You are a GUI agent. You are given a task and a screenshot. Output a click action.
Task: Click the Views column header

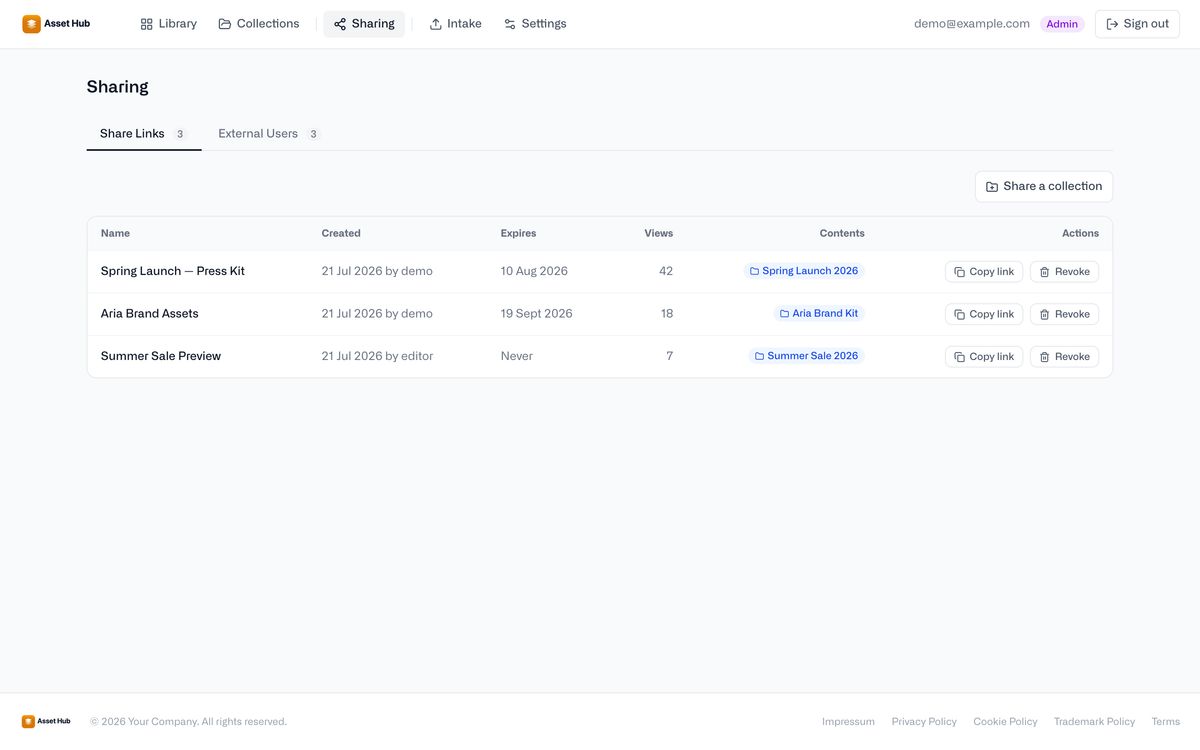click(658, 233)
